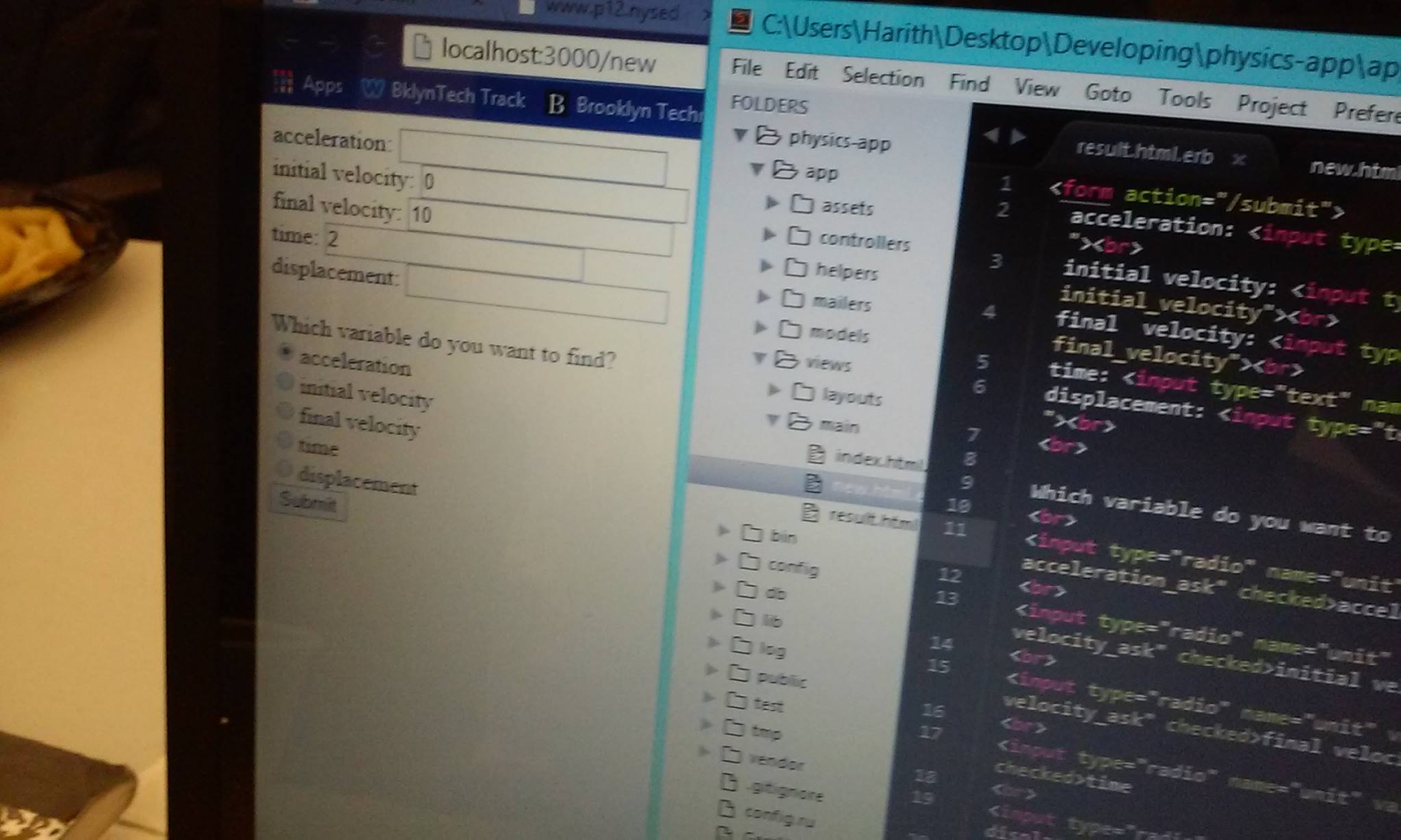Collapse the views folder tree
This screenshot has width=1401, height=840.
[x=759, y=358]
